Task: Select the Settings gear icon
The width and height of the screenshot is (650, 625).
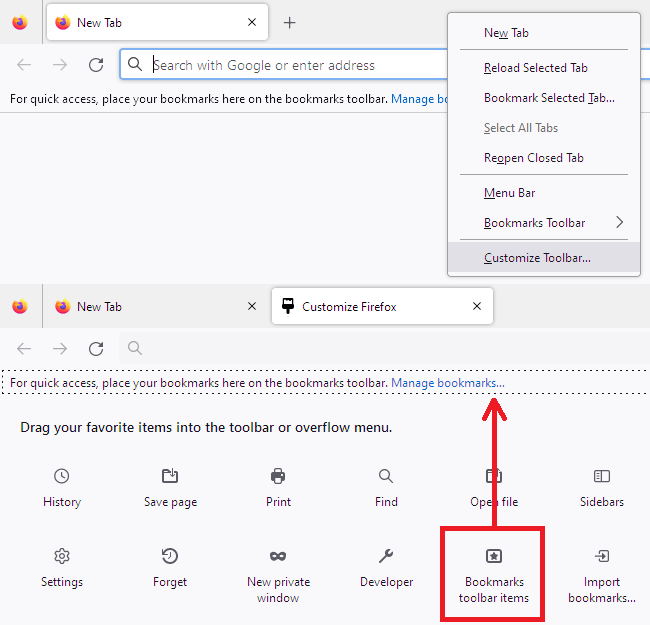Action: [x=62, y=556]
